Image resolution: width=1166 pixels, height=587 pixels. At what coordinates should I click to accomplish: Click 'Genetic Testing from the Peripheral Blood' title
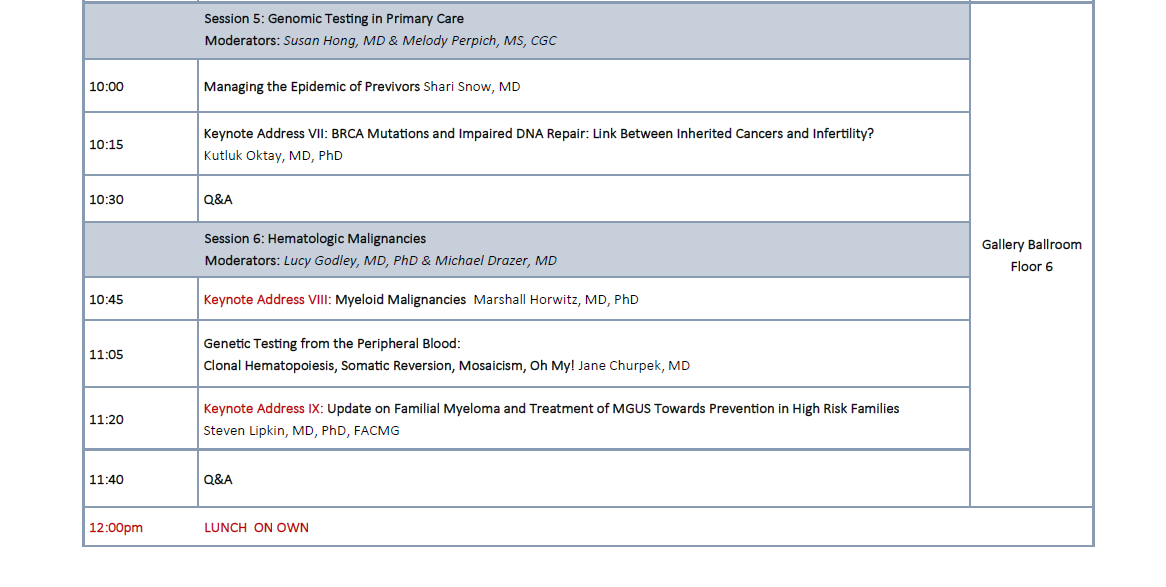pyautogui.click(x=331, y=344)
